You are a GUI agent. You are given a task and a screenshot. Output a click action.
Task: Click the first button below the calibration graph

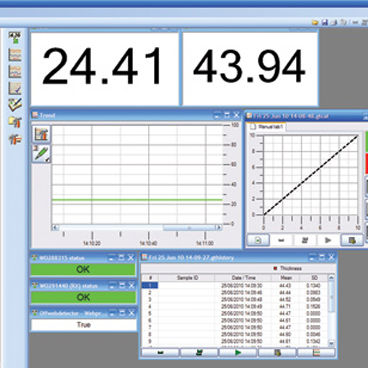[x=258, y=240]
